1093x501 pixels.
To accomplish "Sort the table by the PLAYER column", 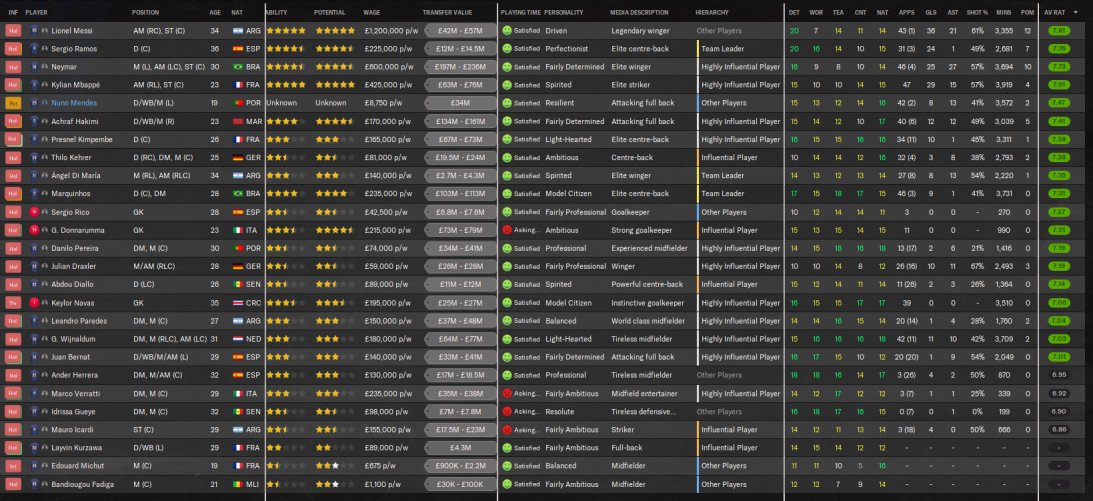I will click(x=36, y=13).
